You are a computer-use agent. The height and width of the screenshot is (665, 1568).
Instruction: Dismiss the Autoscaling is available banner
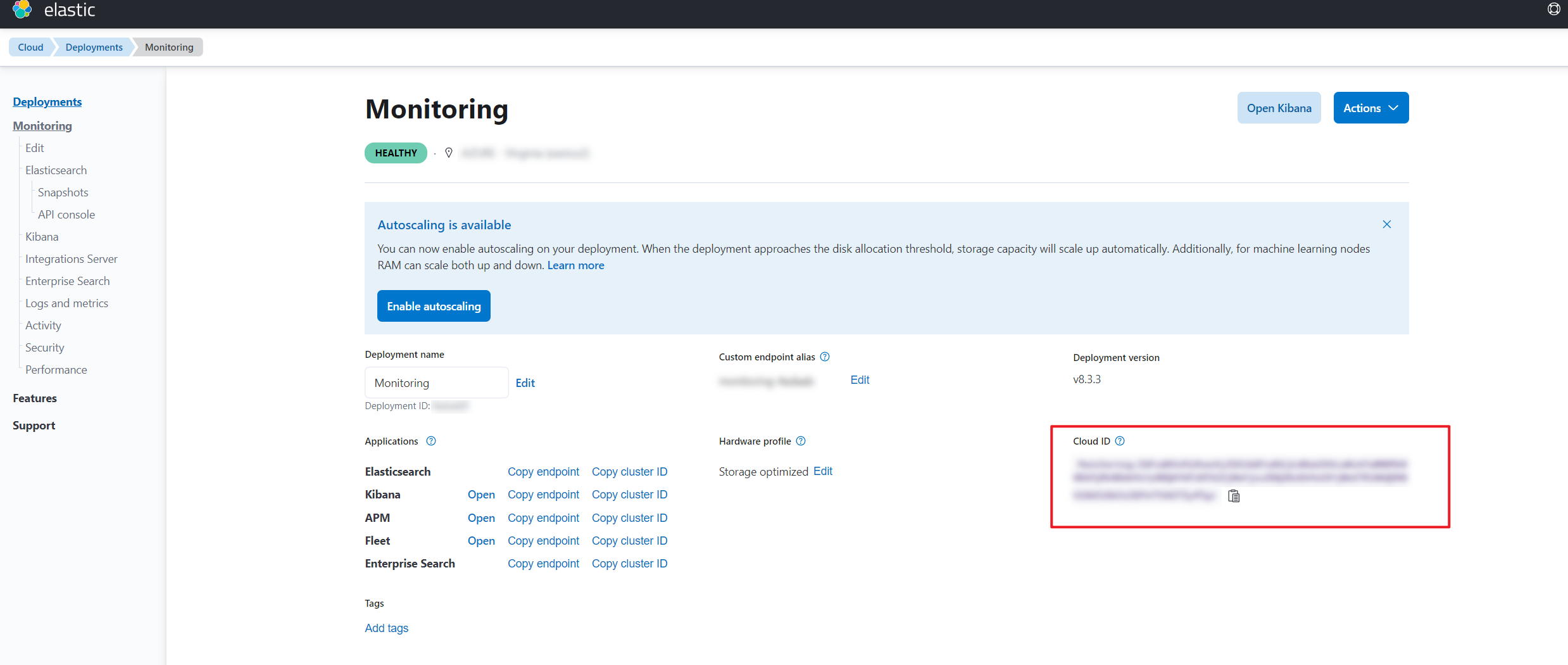pyautogui.click(x=1387, y=224)
